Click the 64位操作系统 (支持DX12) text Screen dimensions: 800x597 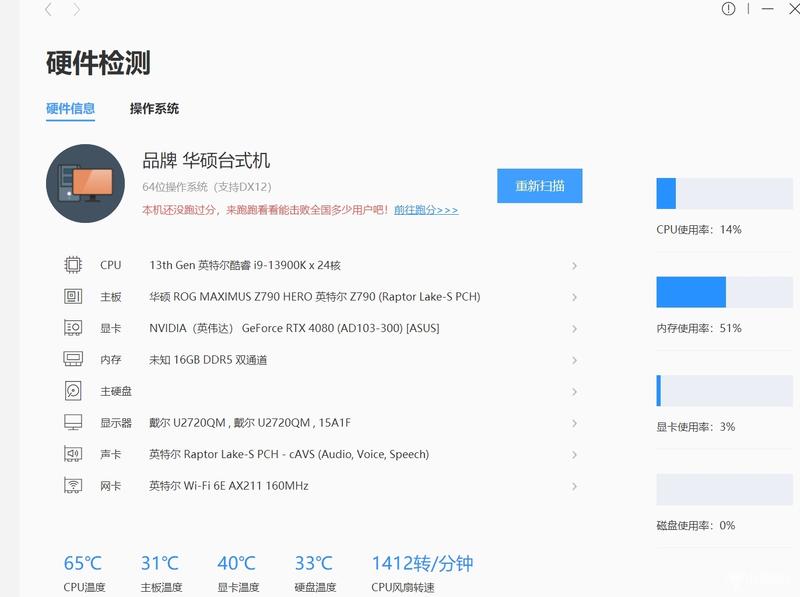tap(207, 187)
